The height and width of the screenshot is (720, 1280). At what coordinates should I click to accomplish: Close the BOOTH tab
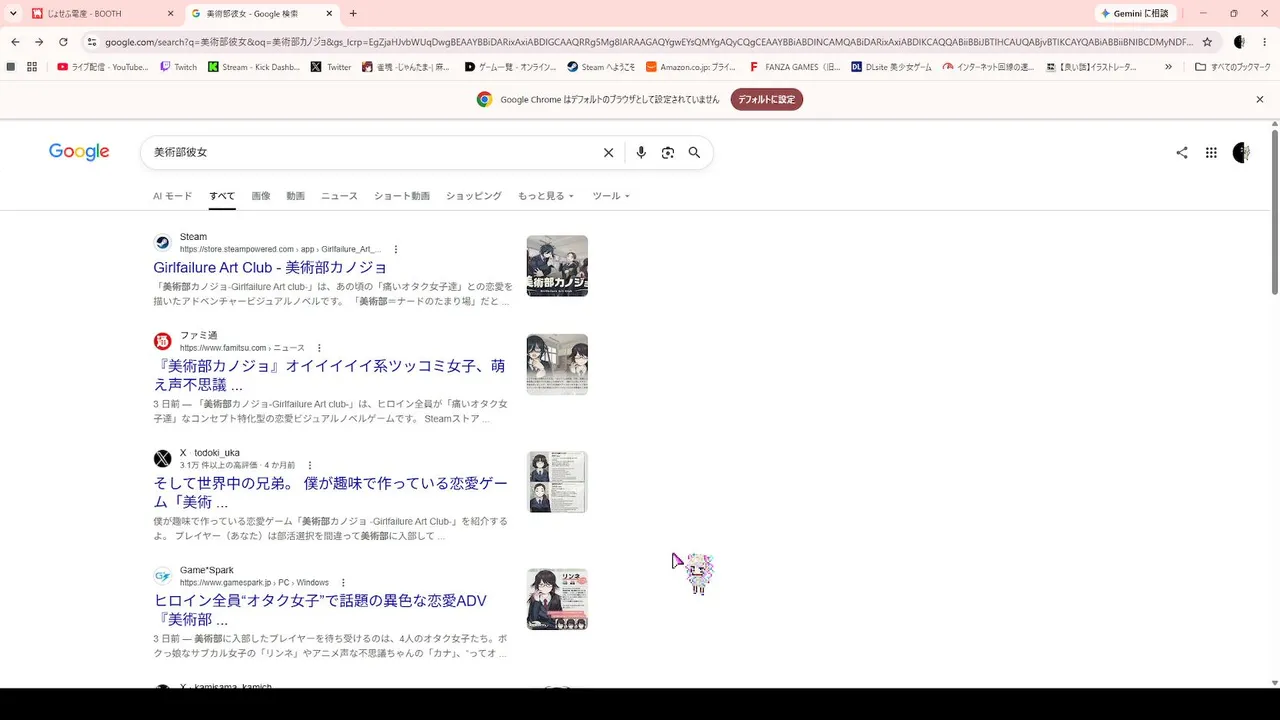tap(170, 14)
